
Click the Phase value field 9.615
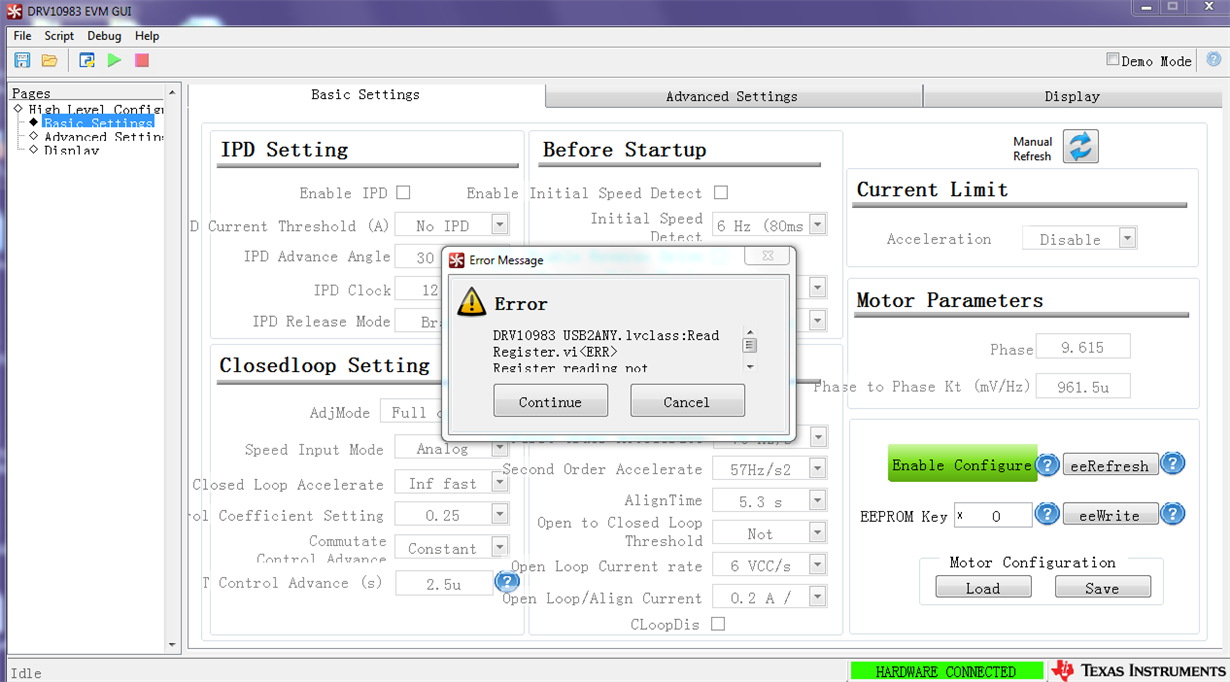[x=1083, y=347]
